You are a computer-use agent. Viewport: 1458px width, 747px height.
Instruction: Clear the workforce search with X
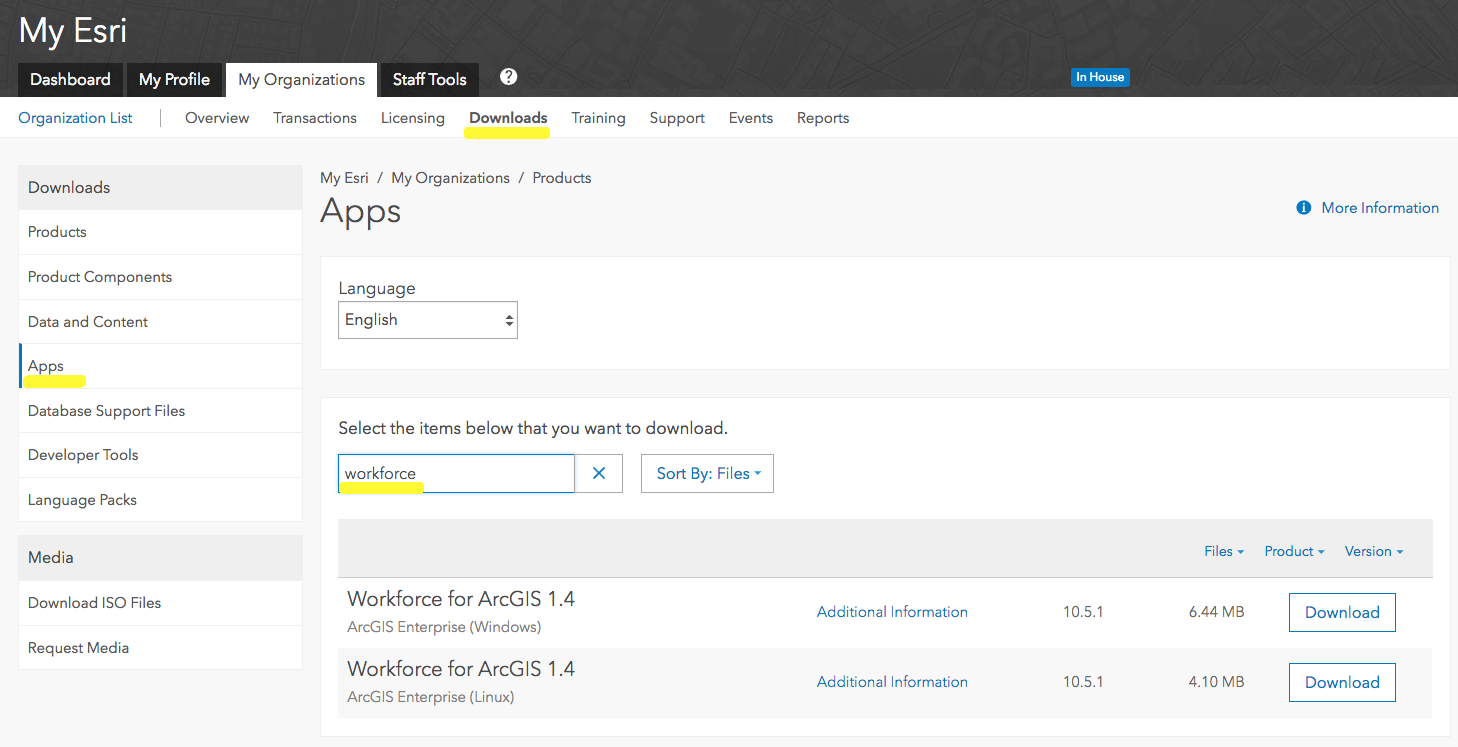(599, 474)
